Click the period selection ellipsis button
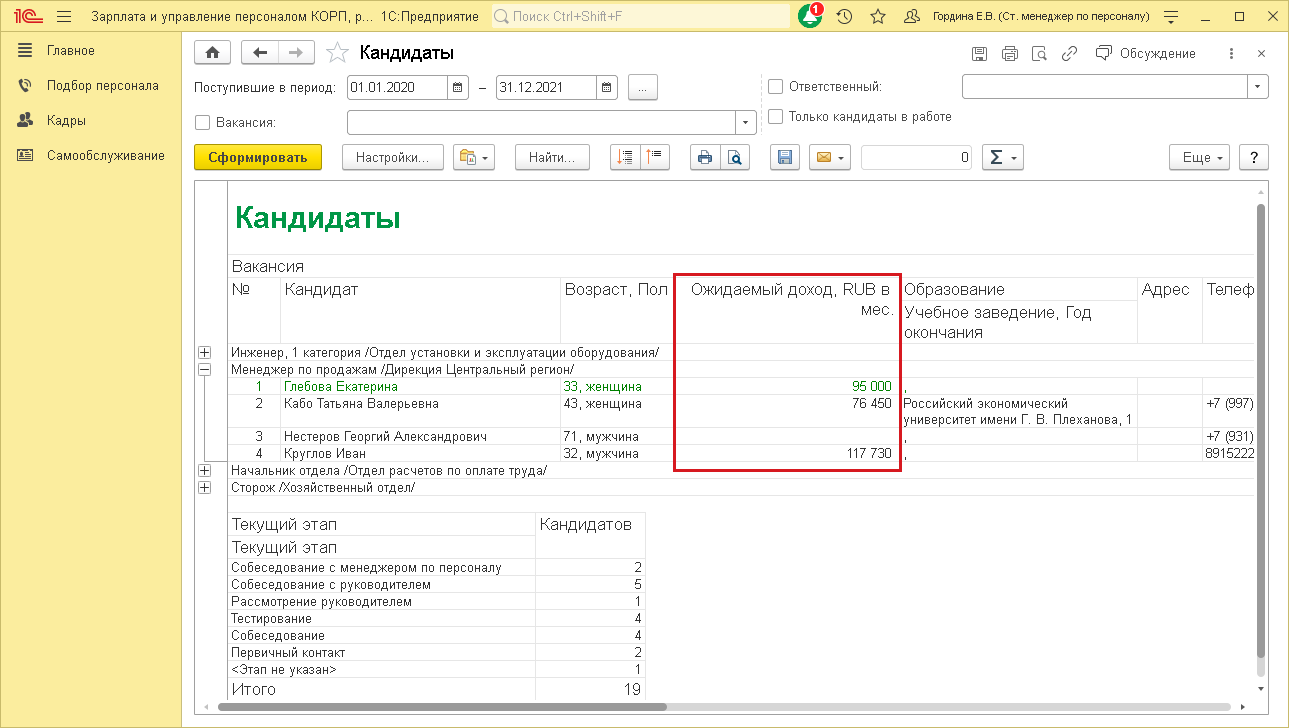 [643, 87]
